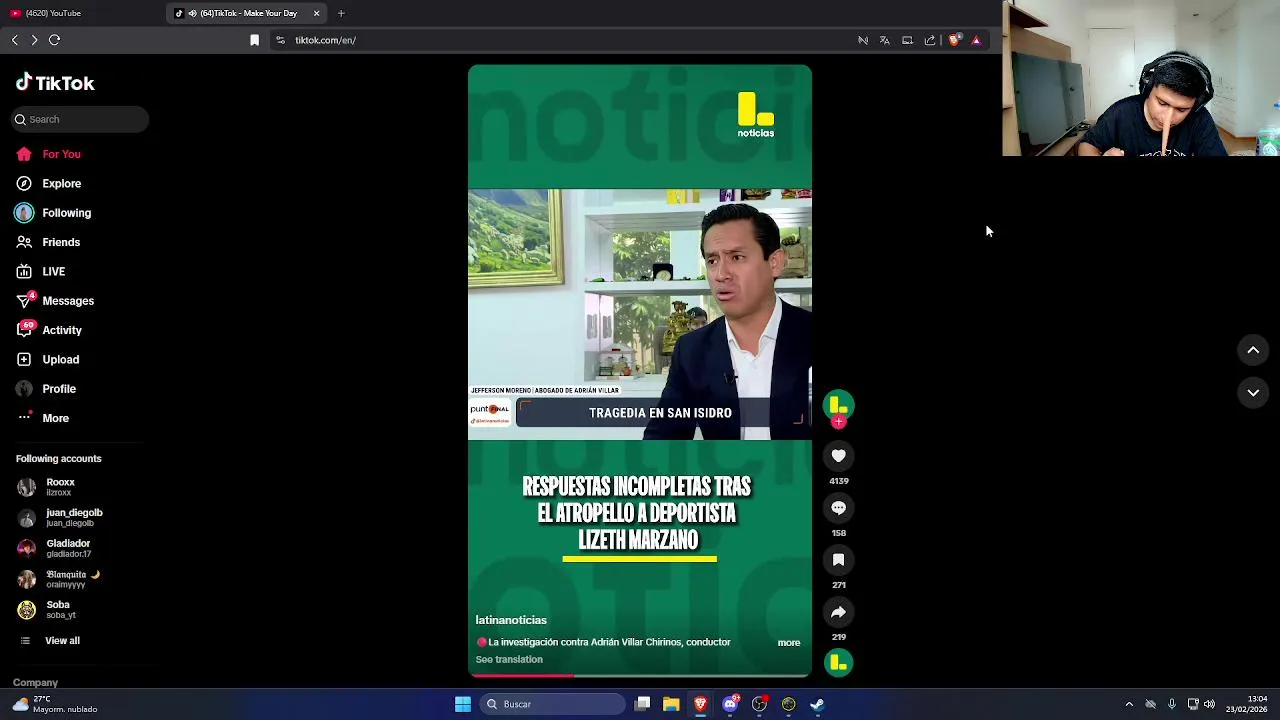The image size is (1280, 720).
Task: Open the browser share icon
Action: pyautogui.click(x=930, y=40)
